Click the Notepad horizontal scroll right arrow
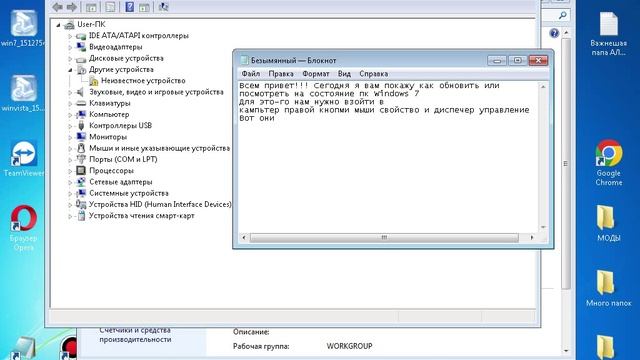 pos(531,238)
